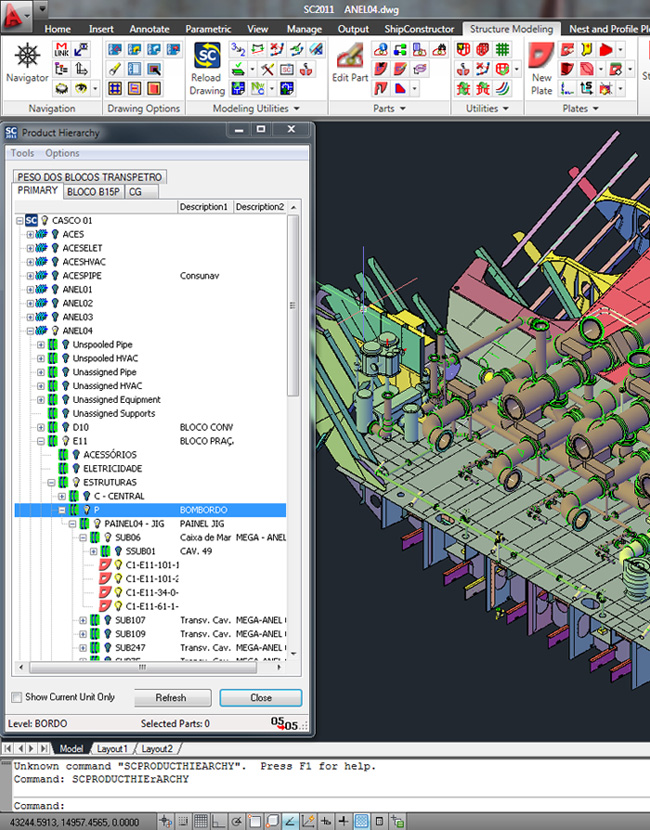
Task: Open the ShipConstructor ribbon tab
Action: pyautogui.click(x=419, y=29)
